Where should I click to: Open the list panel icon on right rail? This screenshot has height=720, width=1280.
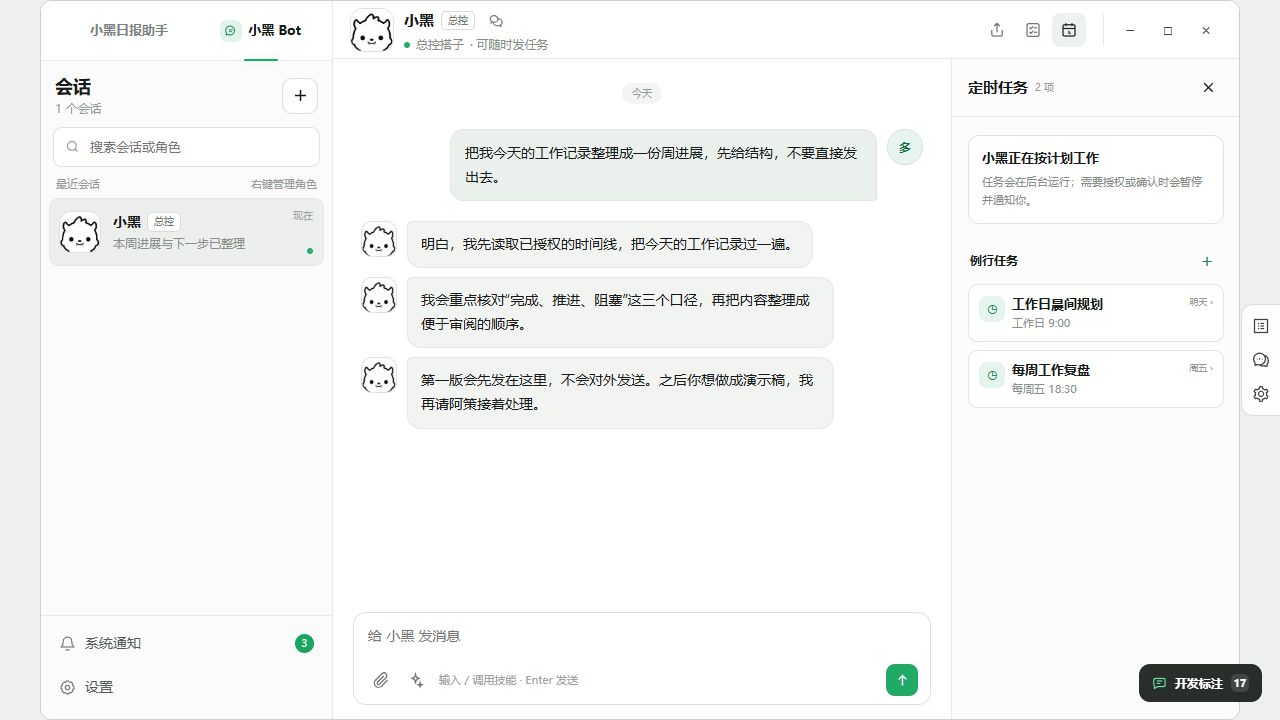pos(1261,326)
